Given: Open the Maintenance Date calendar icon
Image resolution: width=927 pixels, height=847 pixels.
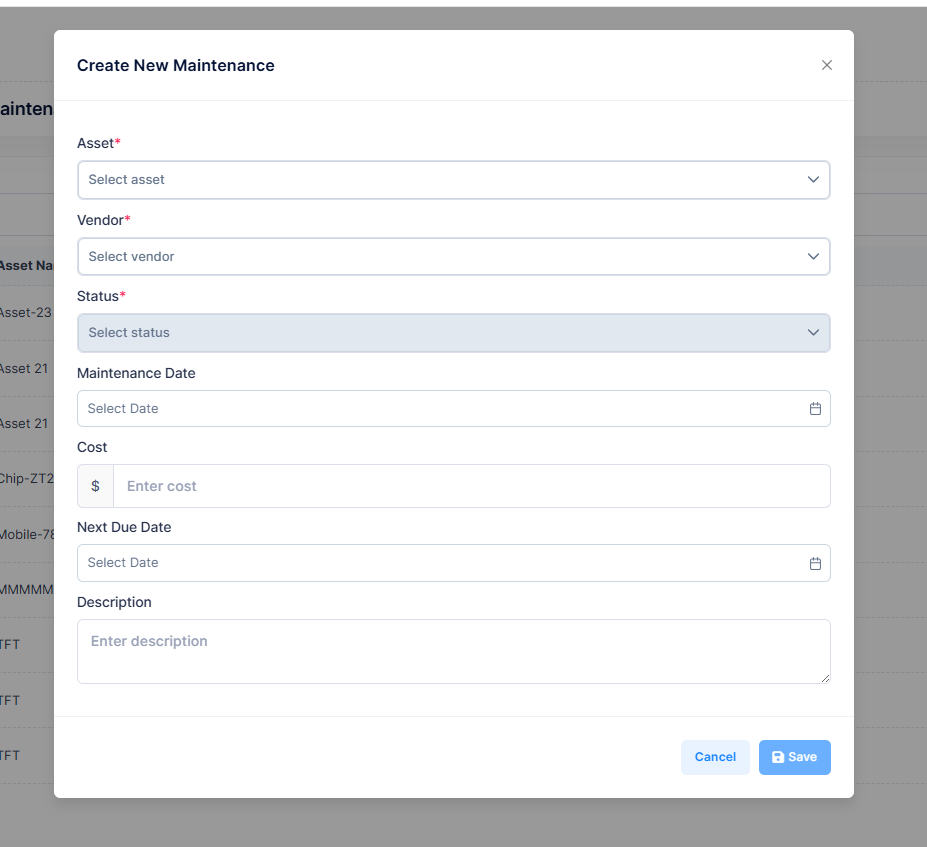Looking at the screenshot, I should [815, 408].
